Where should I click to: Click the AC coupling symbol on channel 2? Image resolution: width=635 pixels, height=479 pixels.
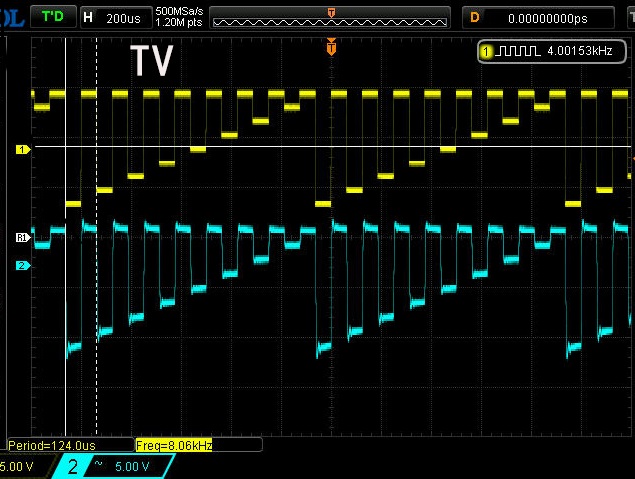click(x=98, y=465)
